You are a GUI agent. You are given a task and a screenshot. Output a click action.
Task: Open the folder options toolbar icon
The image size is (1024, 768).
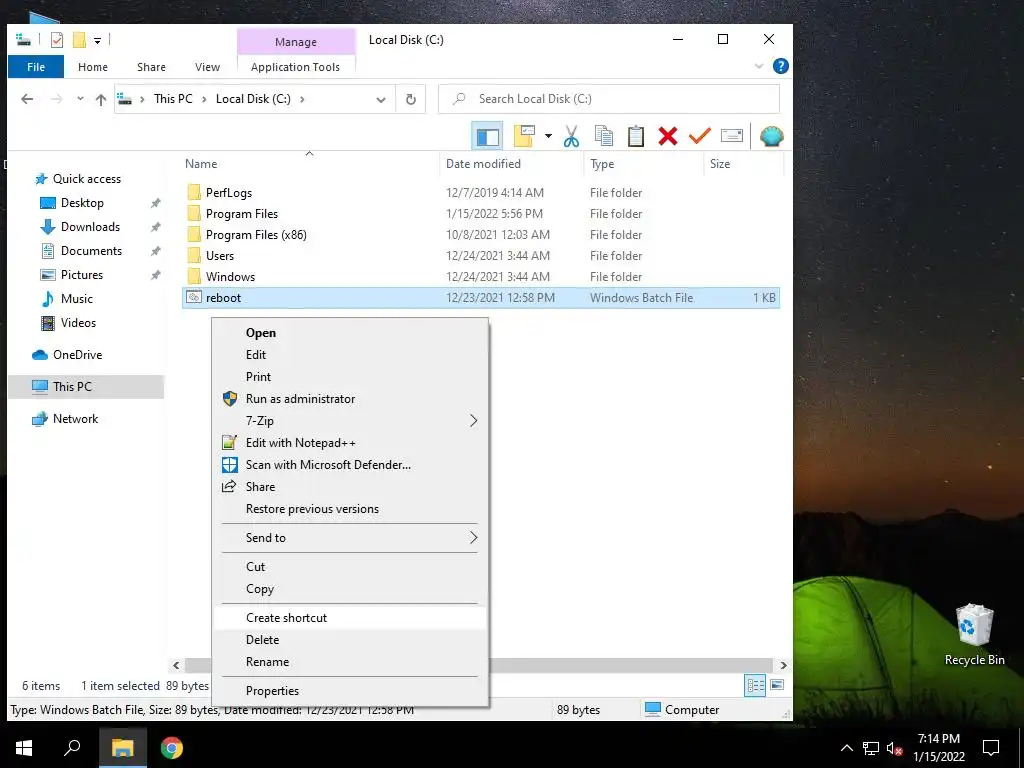coord(524,136)
